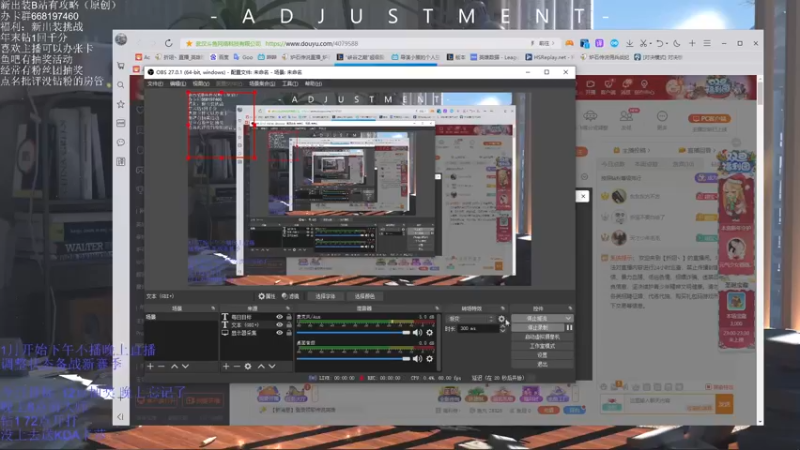This screenshot has height=450, width=800.
Task: Click browser screenshot scissors icon
Action: point(643,43)
